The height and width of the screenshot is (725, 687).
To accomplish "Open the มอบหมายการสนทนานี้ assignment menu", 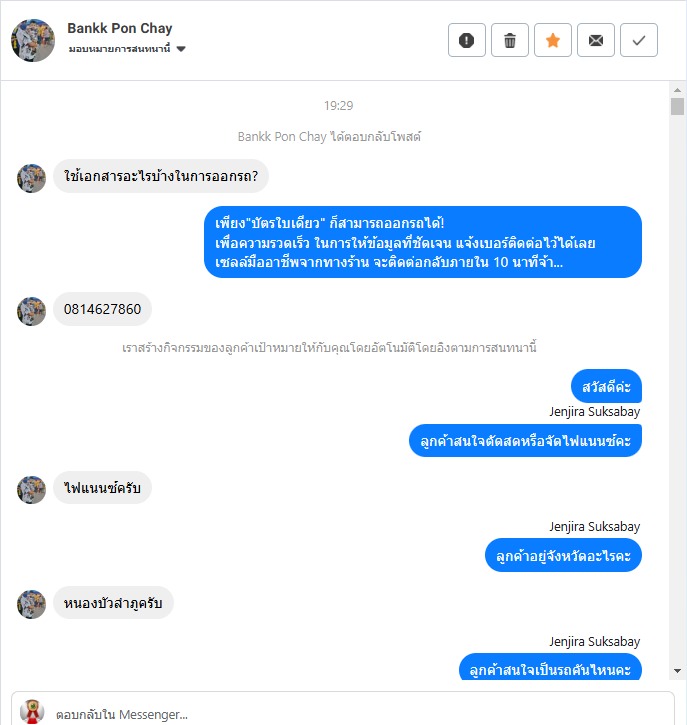I will click(119, 49).
